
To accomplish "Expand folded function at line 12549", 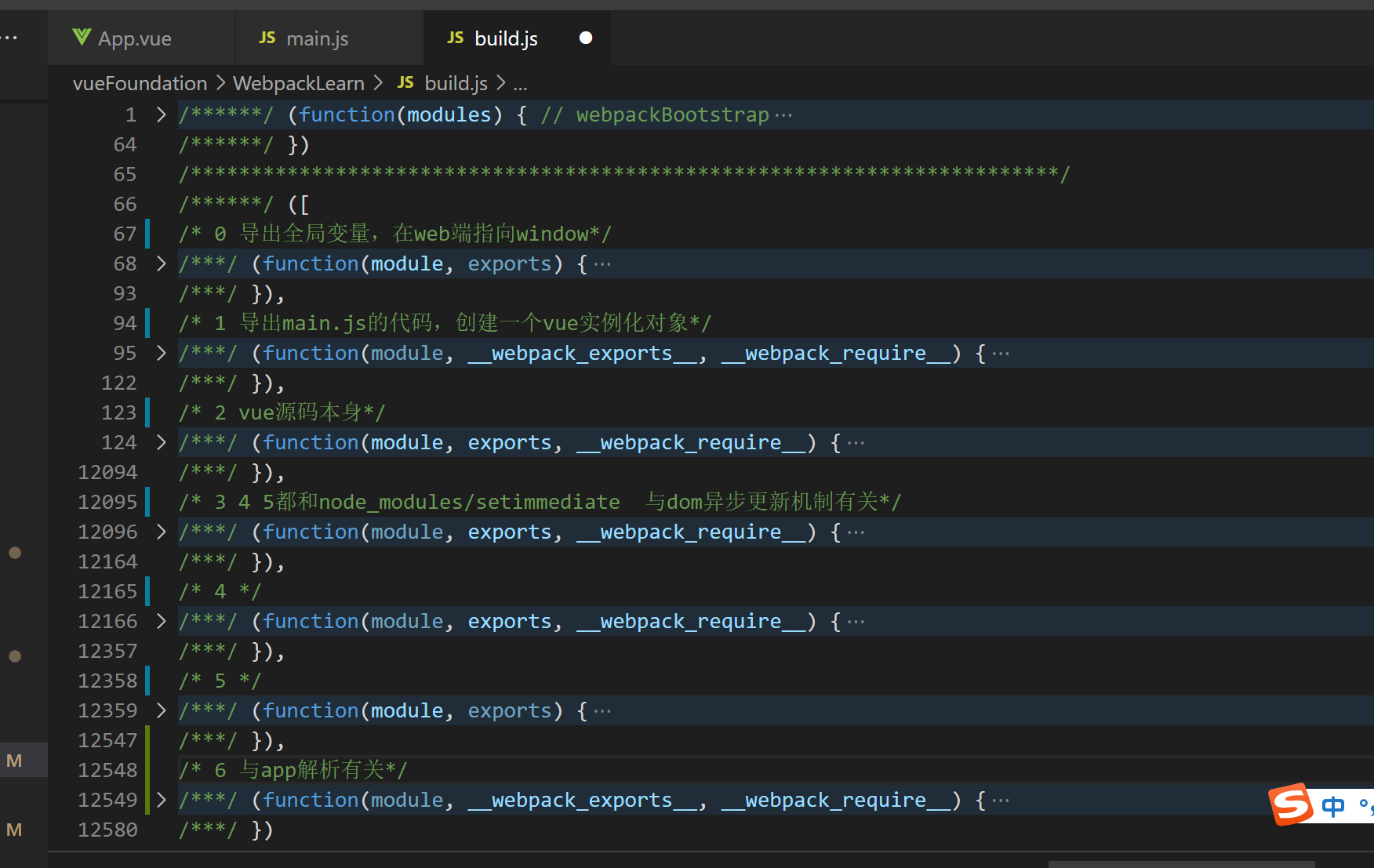I will coord(161,800).
